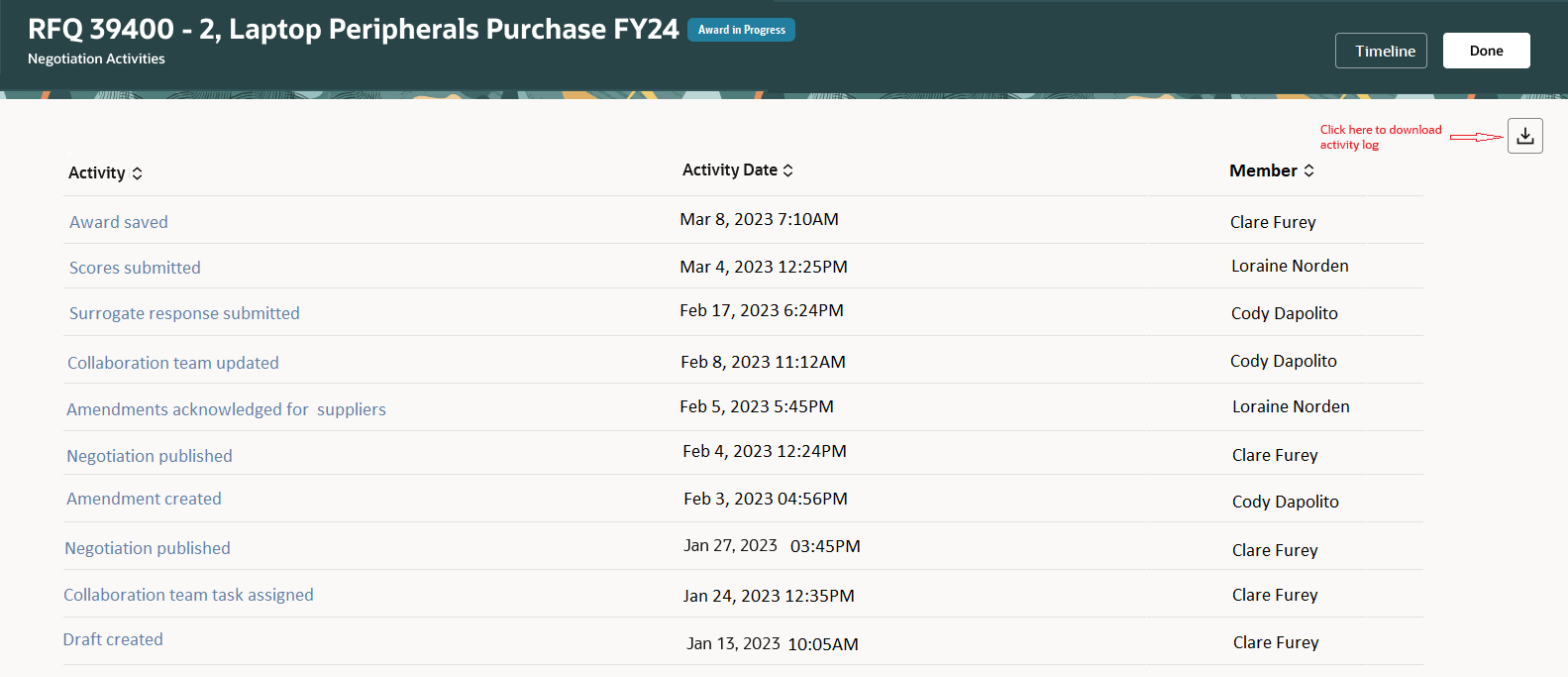Image resolution: width=1568 pixels, height=677 pixels.
Task: Open Surrogate response submitted link
Action: coord(184,313)
